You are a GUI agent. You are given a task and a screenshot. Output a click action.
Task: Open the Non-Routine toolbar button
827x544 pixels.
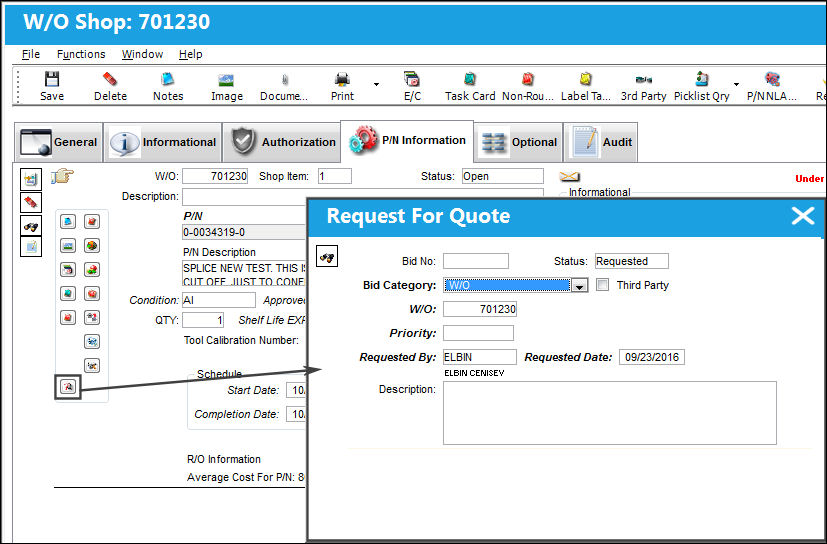[x=527, y=87]
